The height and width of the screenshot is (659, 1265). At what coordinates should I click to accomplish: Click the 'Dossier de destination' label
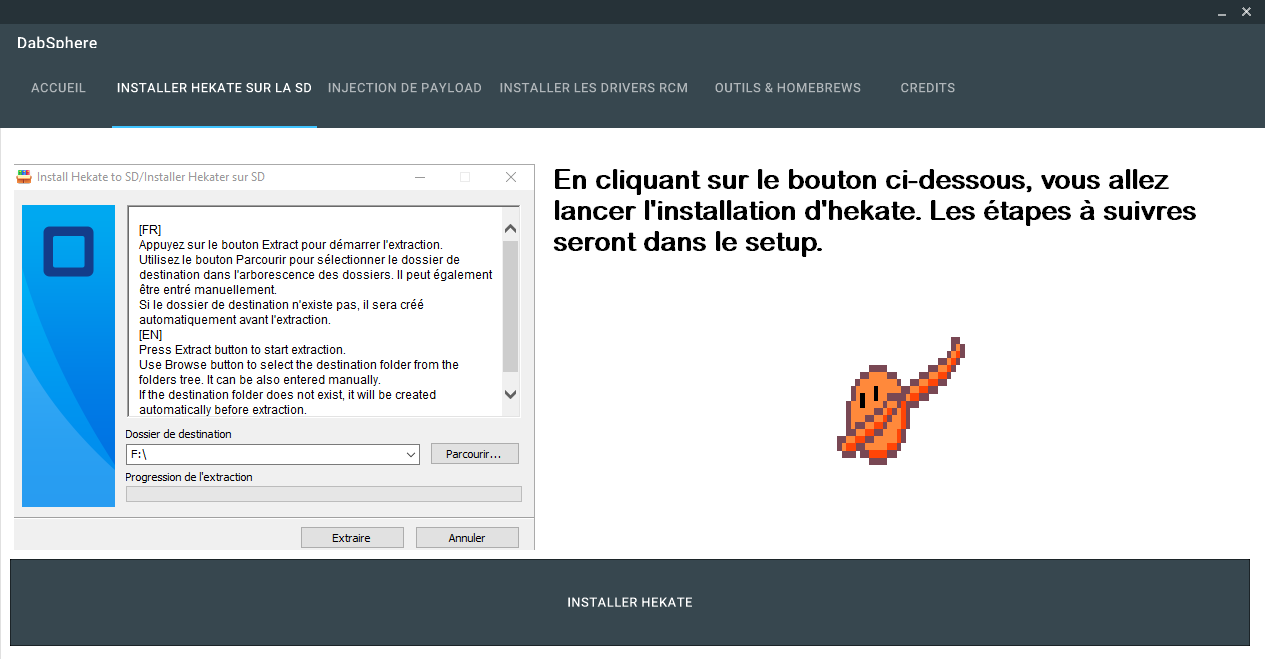[x=178, y=434]
